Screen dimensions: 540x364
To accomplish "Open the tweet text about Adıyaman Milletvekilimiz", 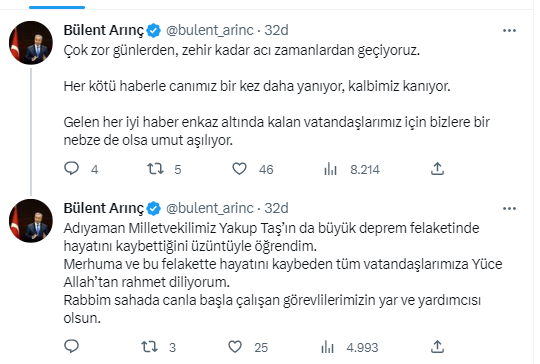I will [x=282, y=273].
